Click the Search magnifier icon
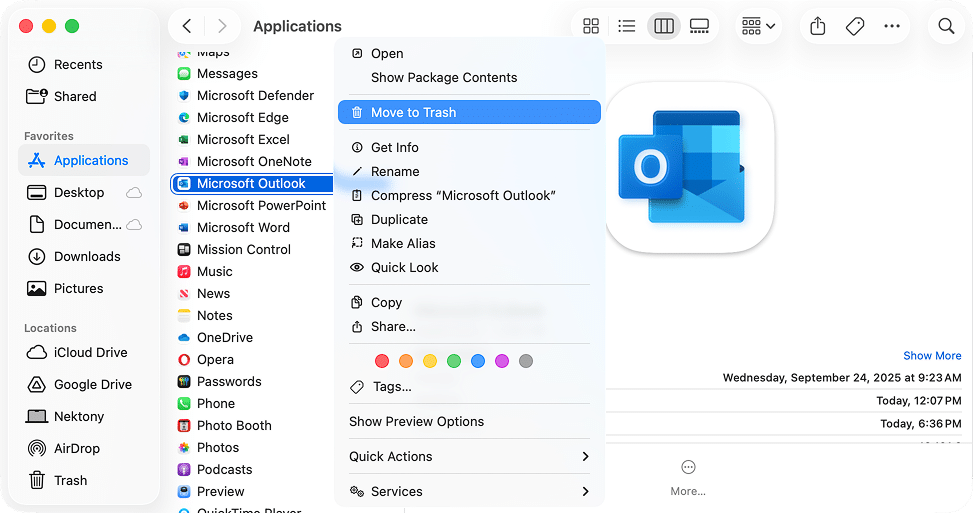Screen dimensions: 973x513 point(946,26)
